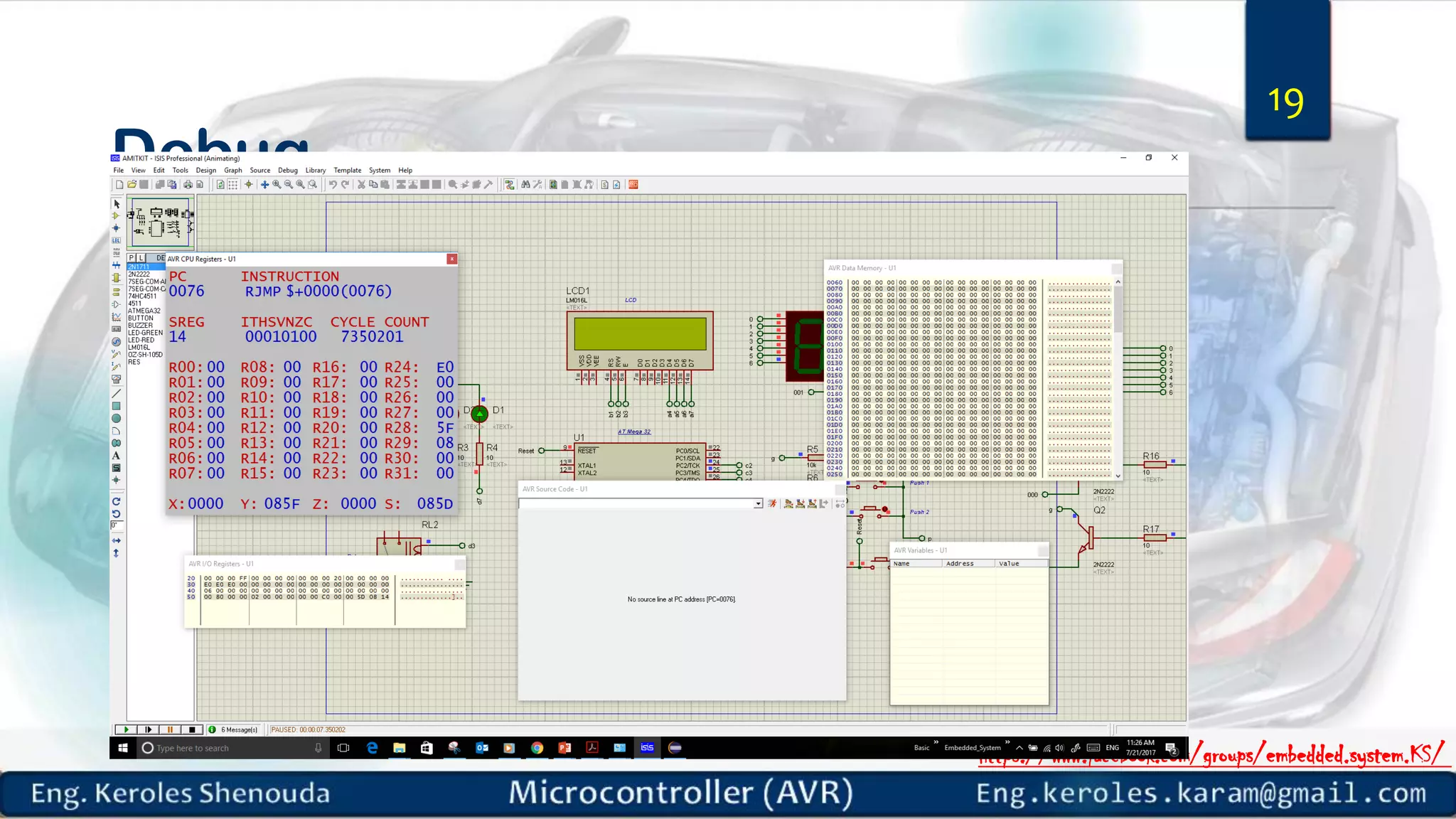Viewport: 1456px width, 819px height.
Task: Click the Rotate Clockwise icon
Action: (116, 501)
